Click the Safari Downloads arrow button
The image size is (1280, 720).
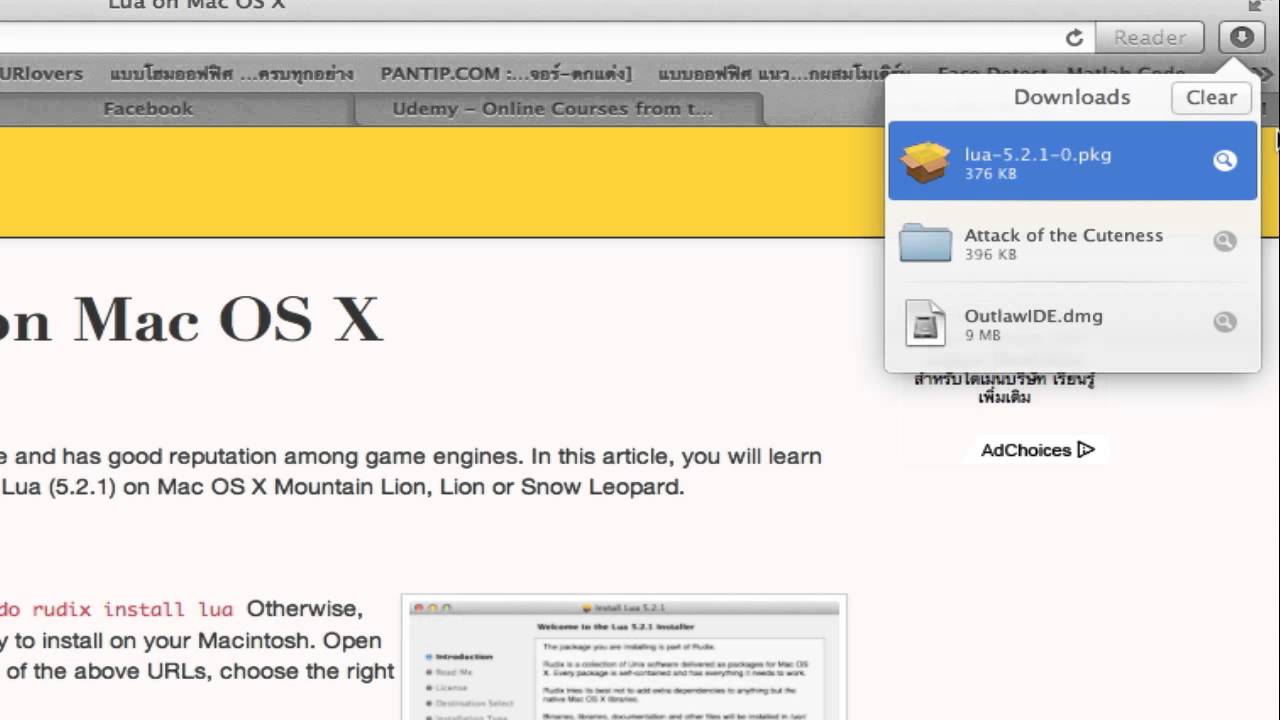tap(1241, 38)
